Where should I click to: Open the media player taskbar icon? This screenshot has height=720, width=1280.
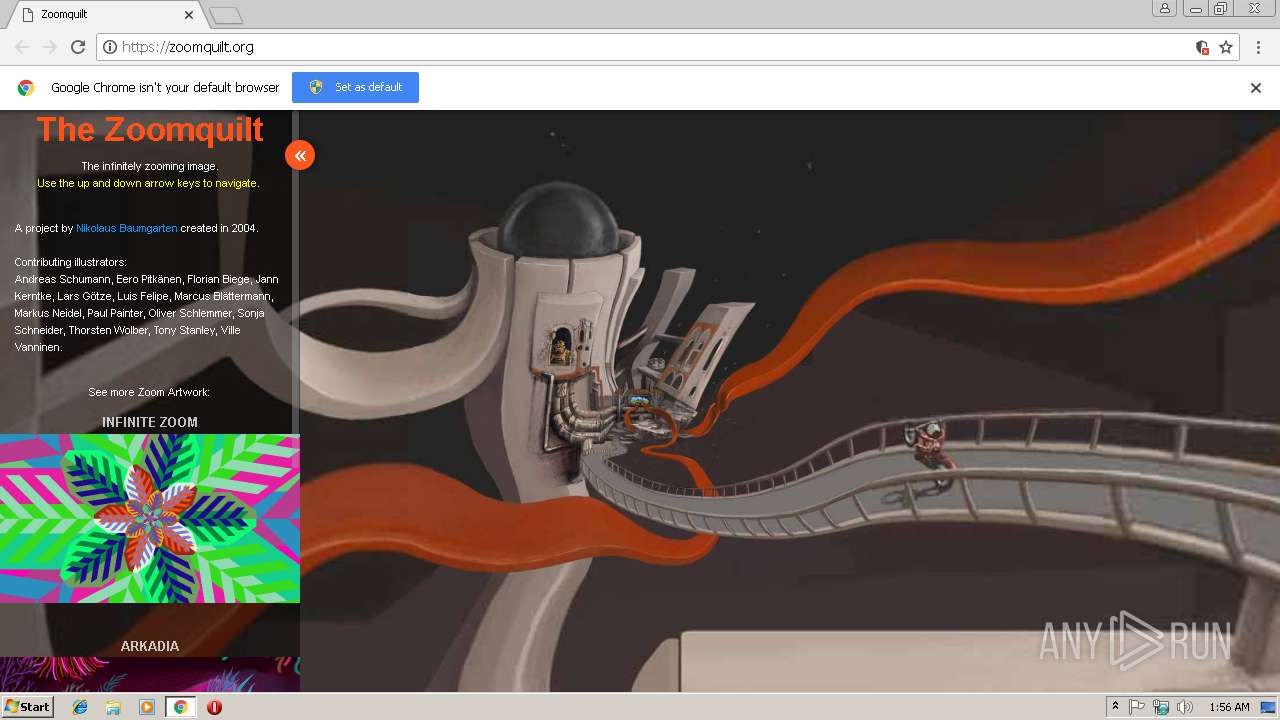[x=147, y=707]
